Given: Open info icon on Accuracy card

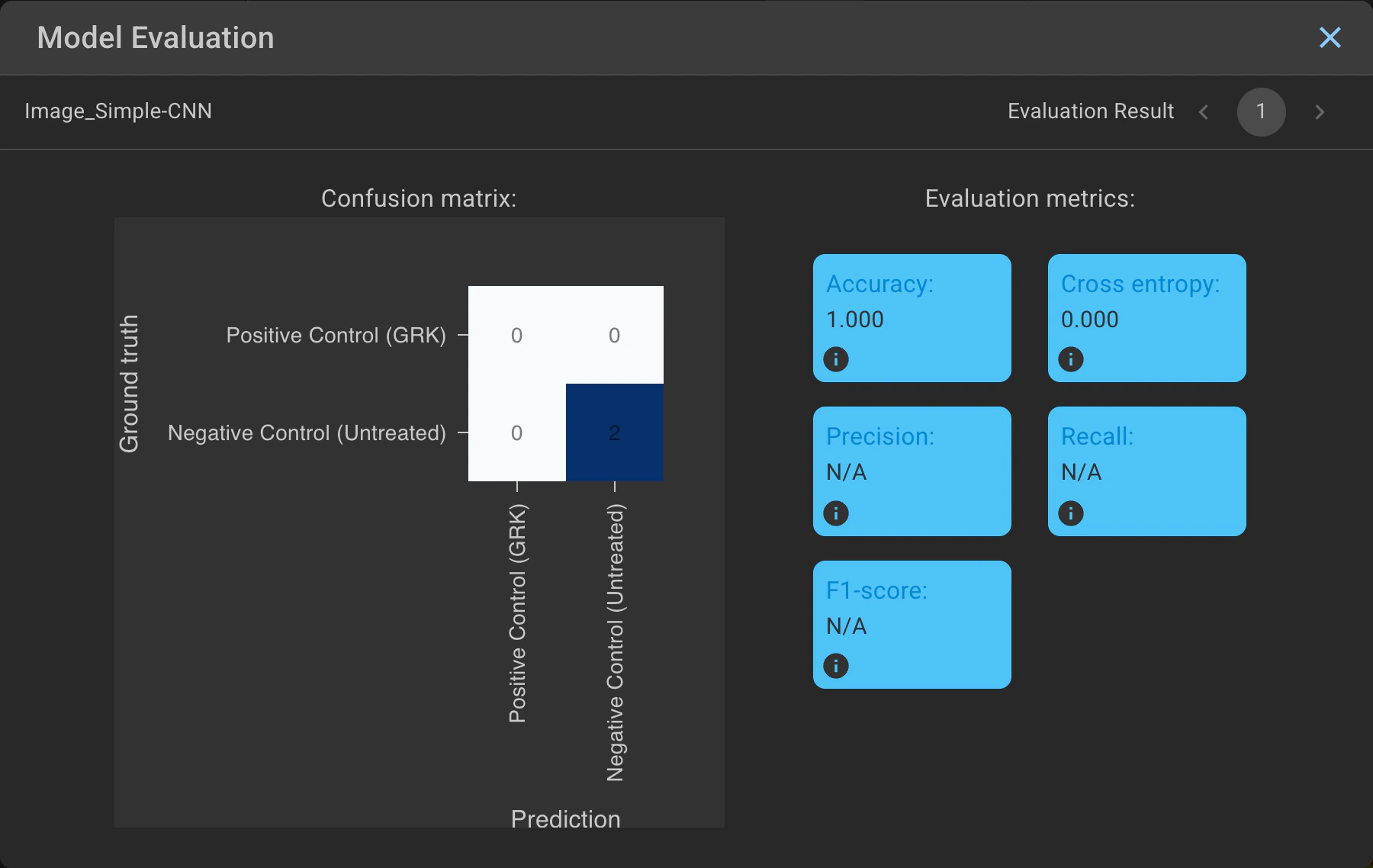Looking at the screenshot, I should point(836,359).
